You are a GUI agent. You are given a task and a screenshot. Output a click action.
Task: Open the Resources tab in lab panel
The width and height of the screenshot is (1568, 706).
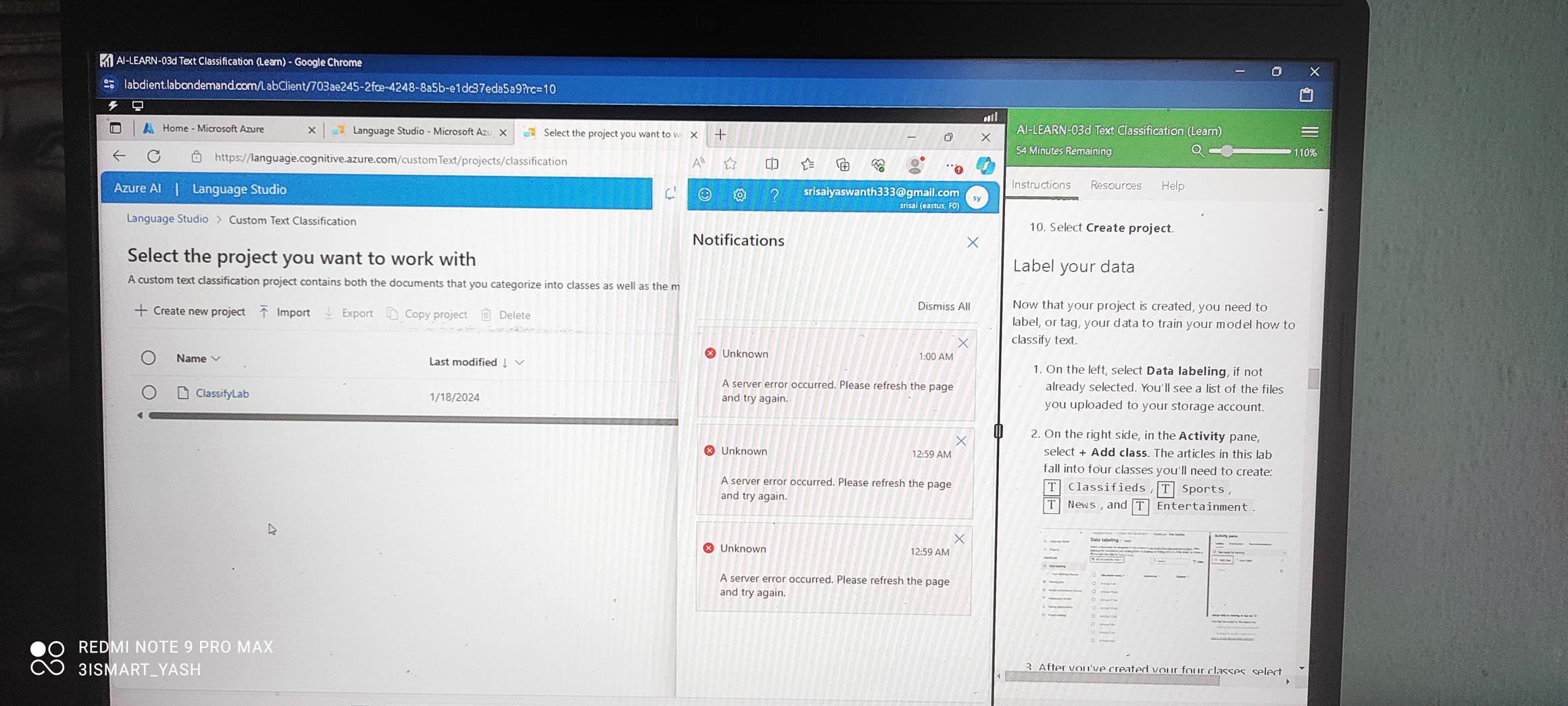coord(1116,185)
